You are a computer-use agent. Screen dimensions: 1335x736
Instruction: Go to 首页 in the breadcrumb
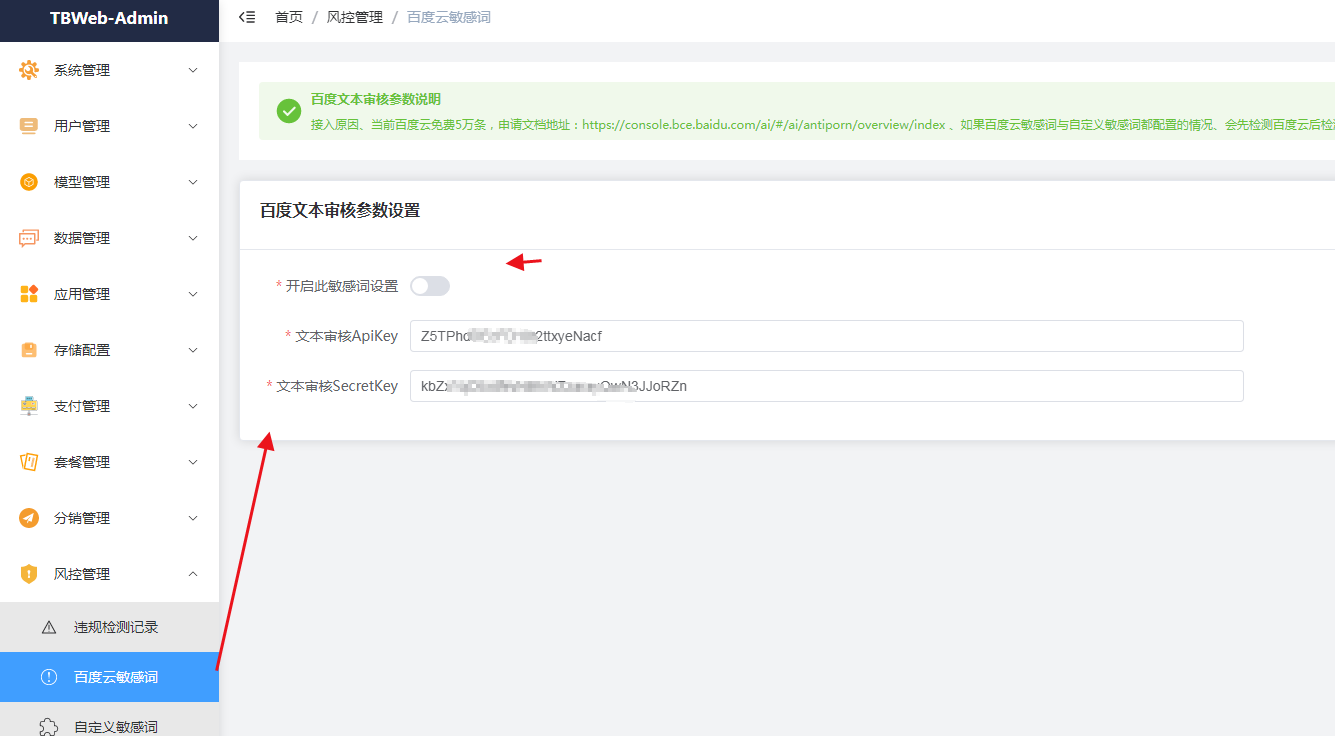click(289, 17)
